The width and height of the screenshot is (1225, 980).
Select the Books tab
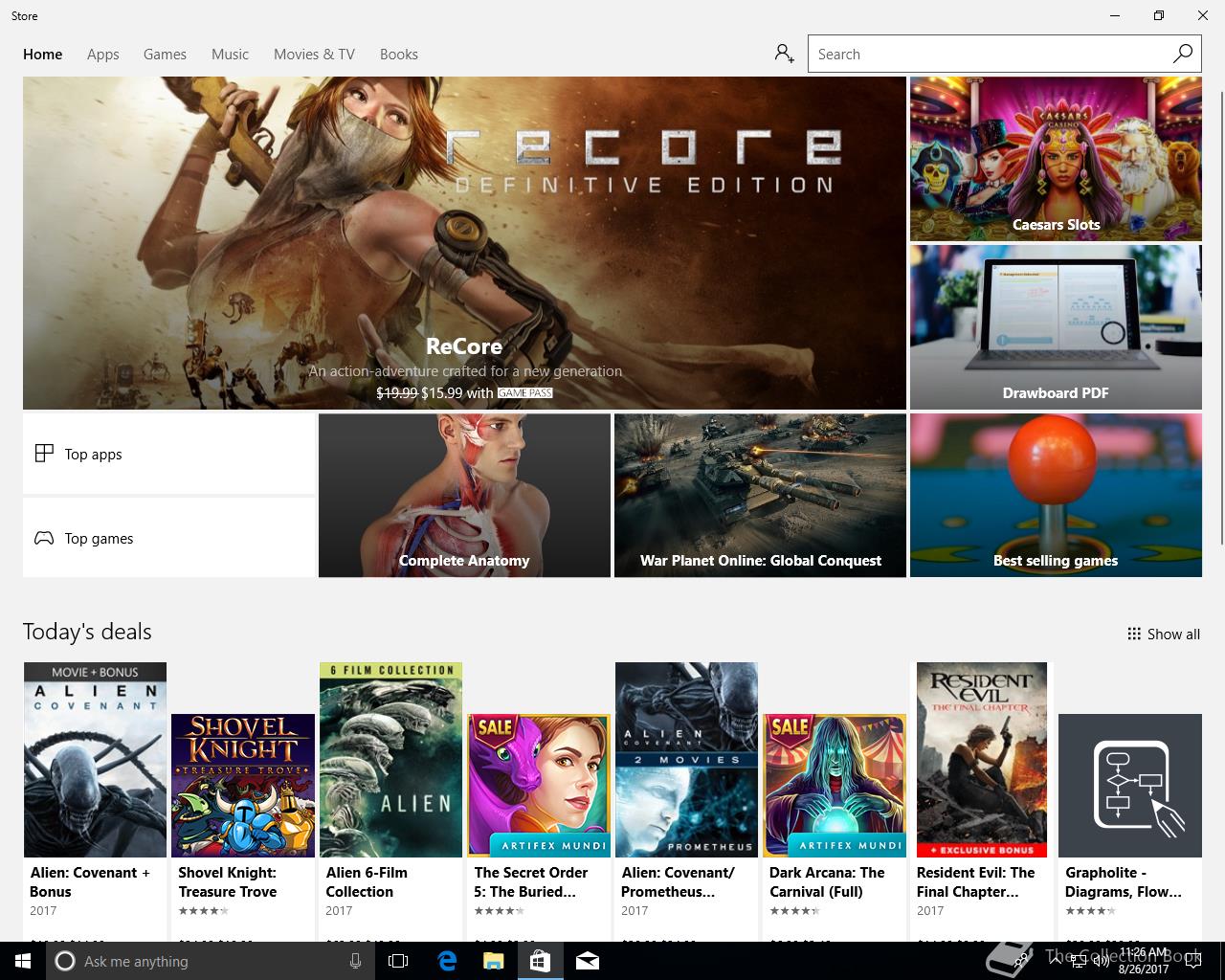399,55
